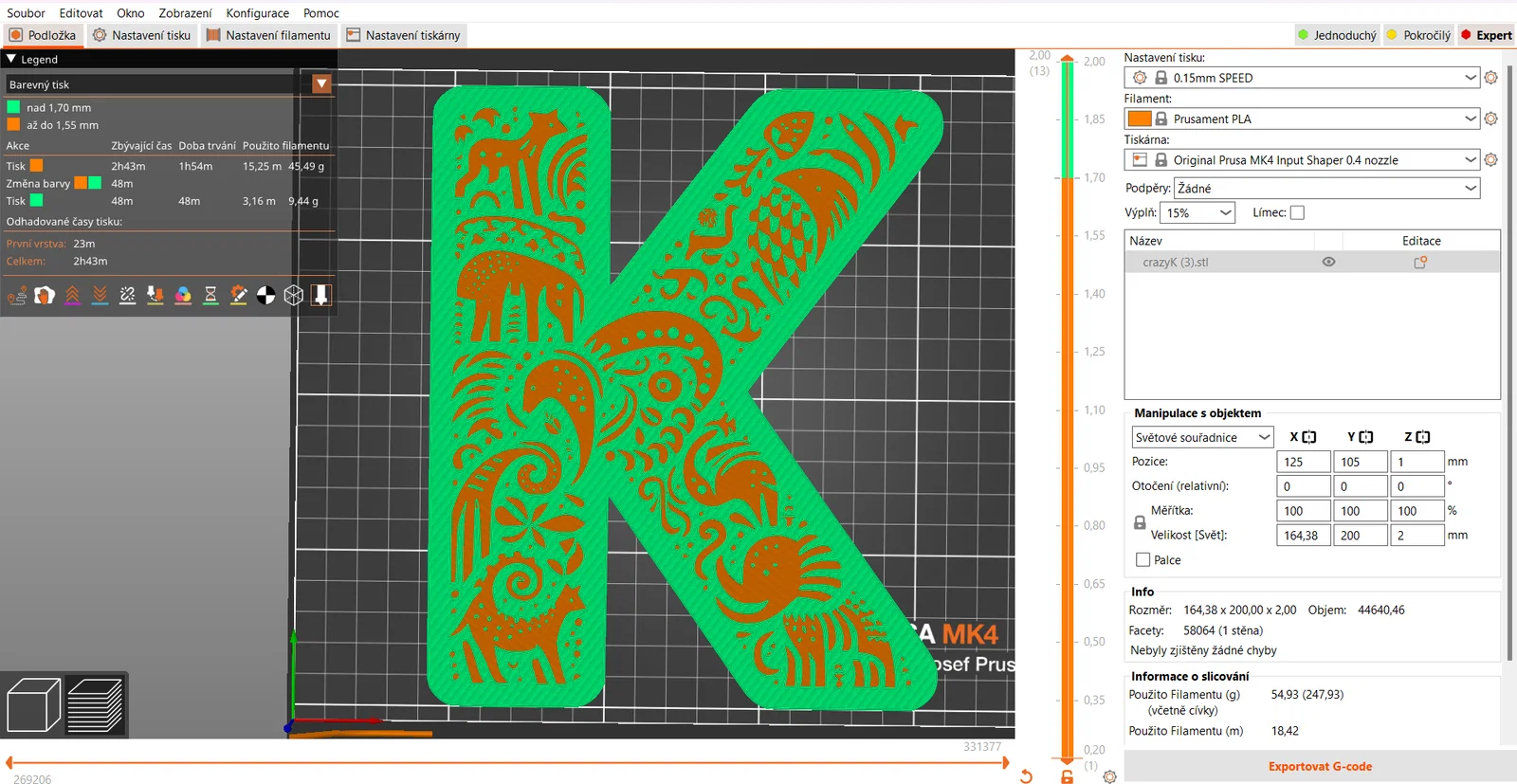Toggle color changes icon in legend
The image size is (1517, 784).
coord(183,296)
